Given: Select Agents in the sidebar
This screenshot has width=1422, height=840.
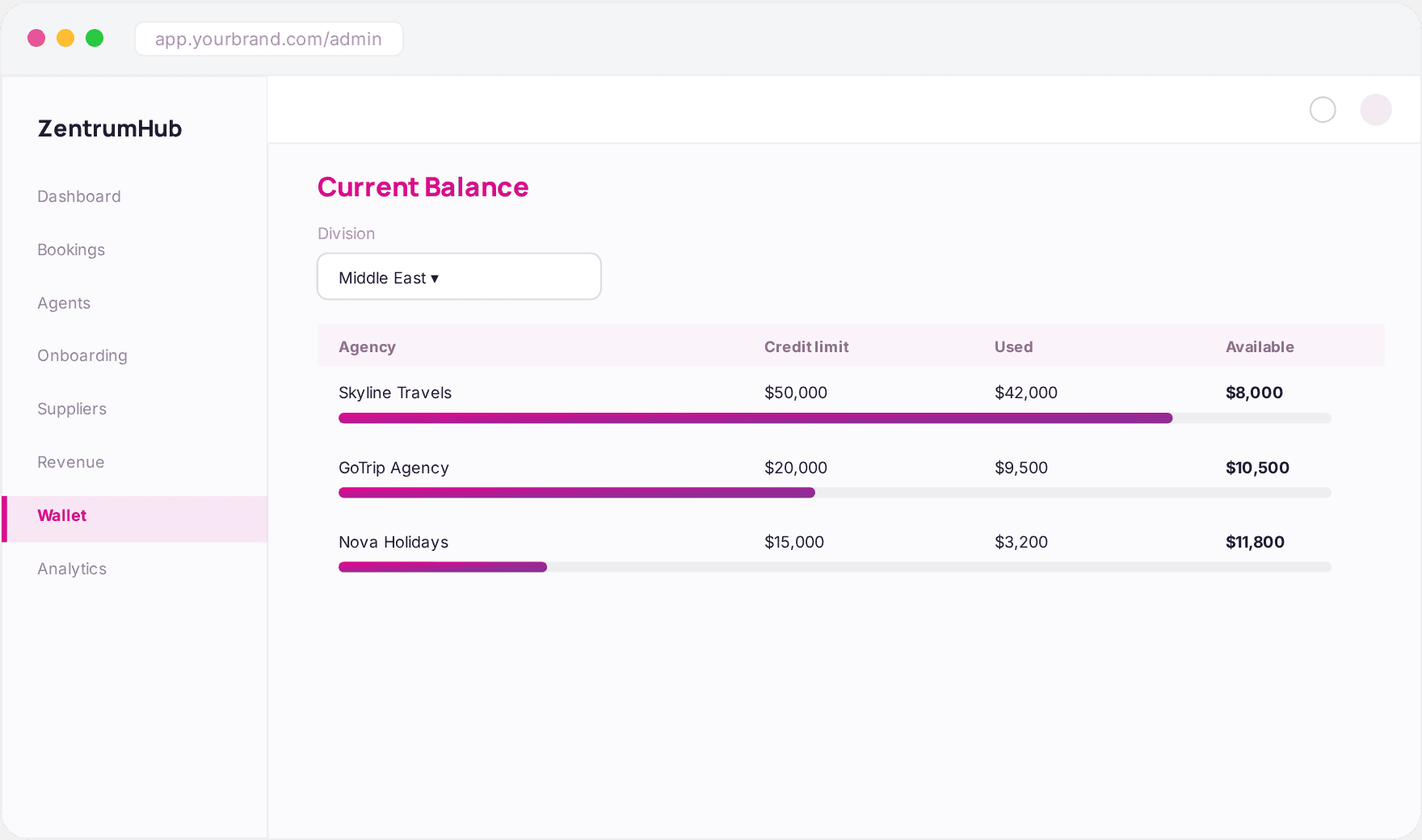Looking at the screenshot, I should (x=64, y=303).
